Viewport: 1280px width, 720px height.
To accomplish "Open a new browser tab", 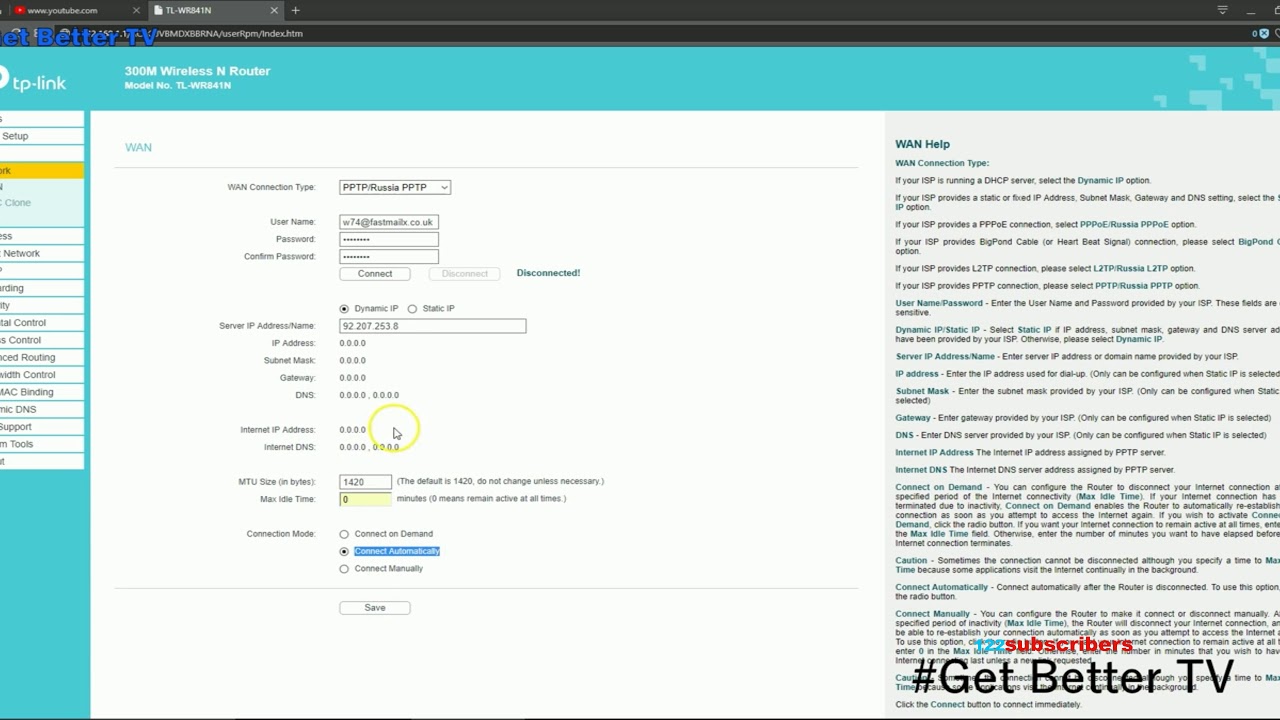I will point(295,10).
